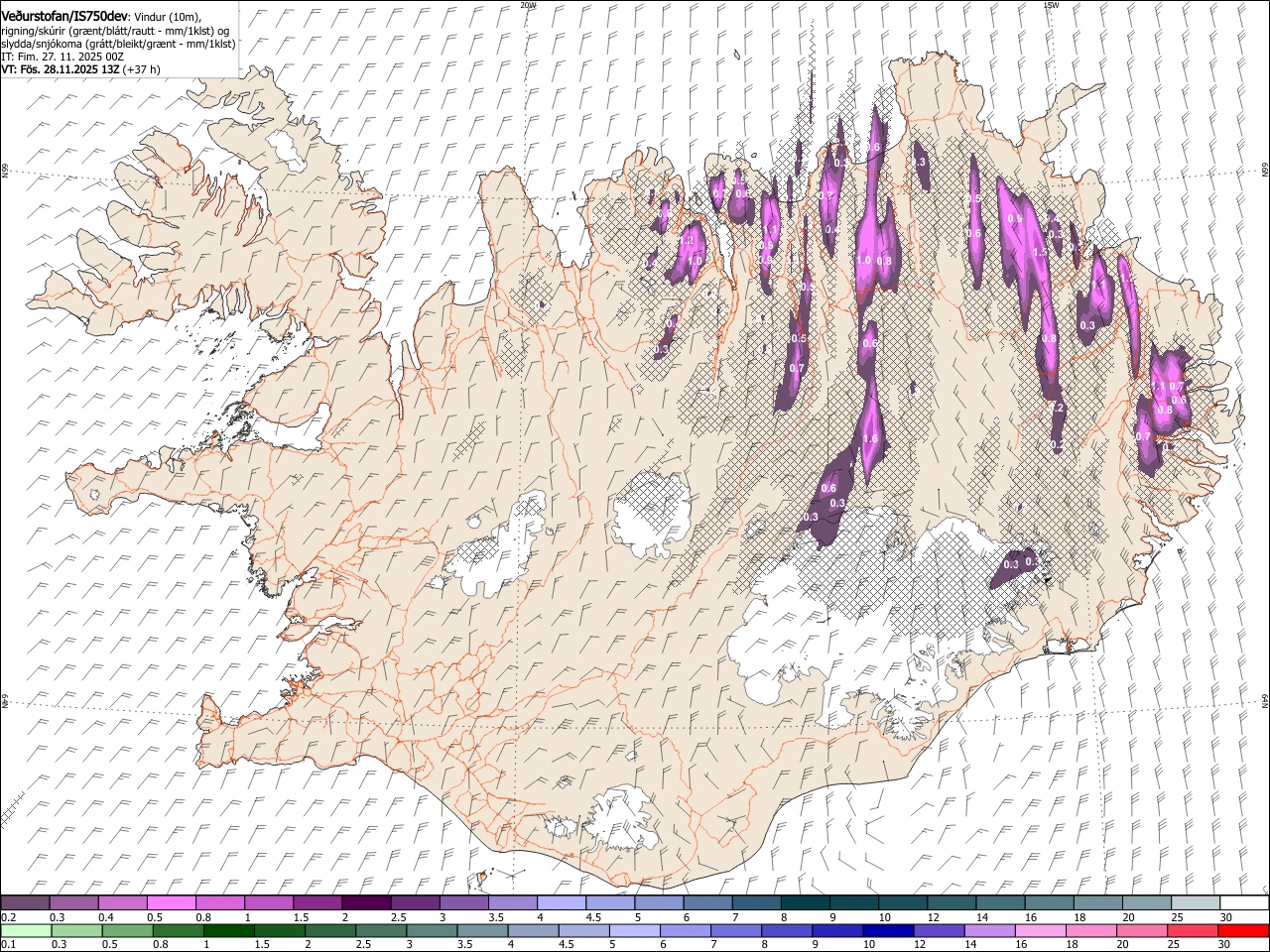
Task: Pick lower legend swatch between 2 and 2.5
Action: pyautogui.click(x=330, y=931)
